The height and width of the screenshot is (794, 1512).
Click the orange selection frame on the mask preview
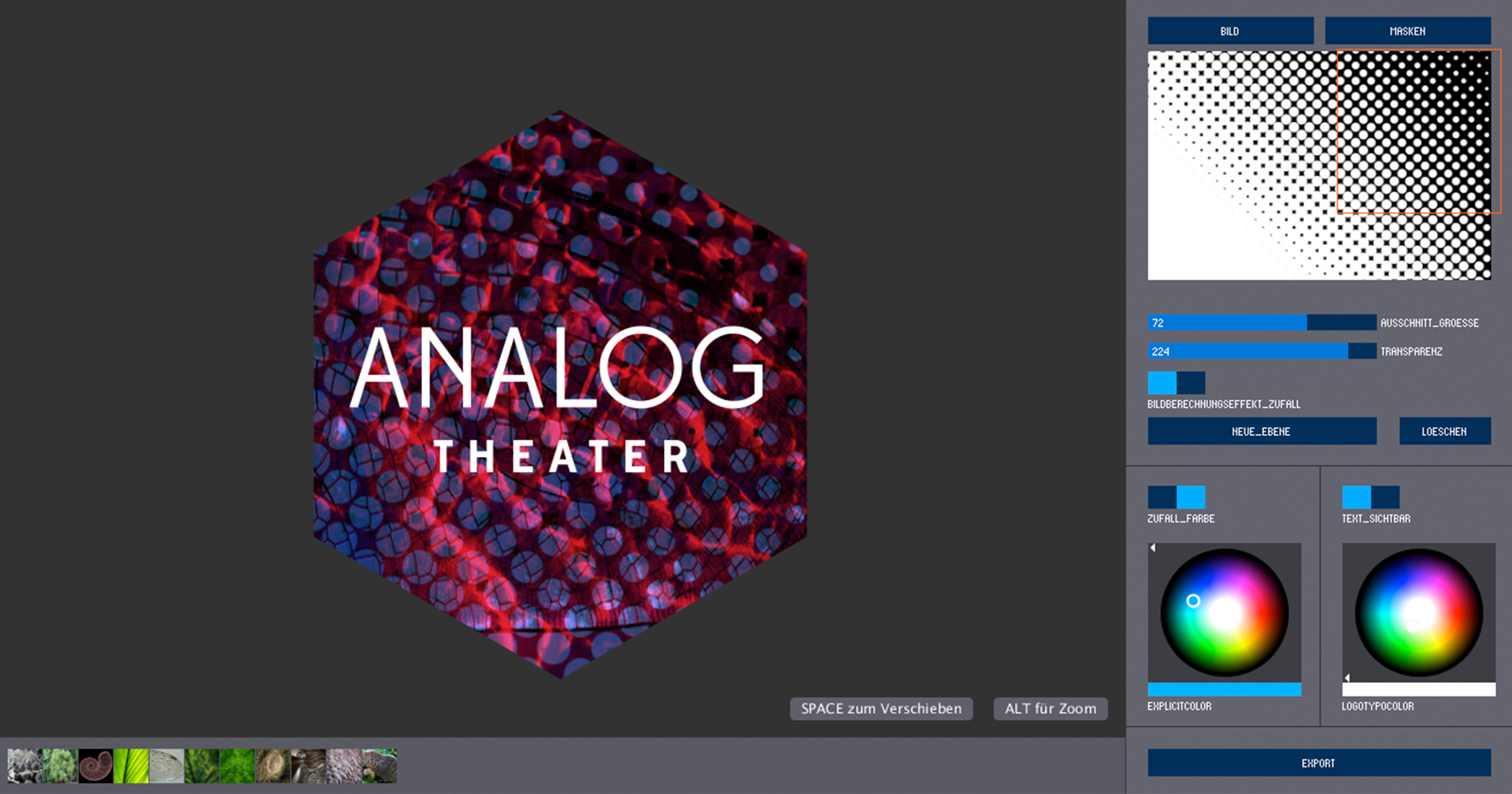(x=1419, y=132)
